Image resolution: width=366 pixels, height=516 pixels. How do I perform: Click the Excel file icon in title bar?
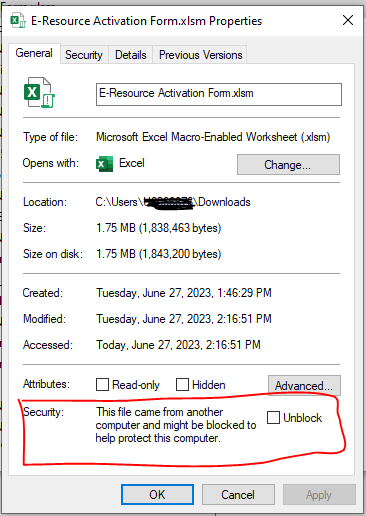18,21
